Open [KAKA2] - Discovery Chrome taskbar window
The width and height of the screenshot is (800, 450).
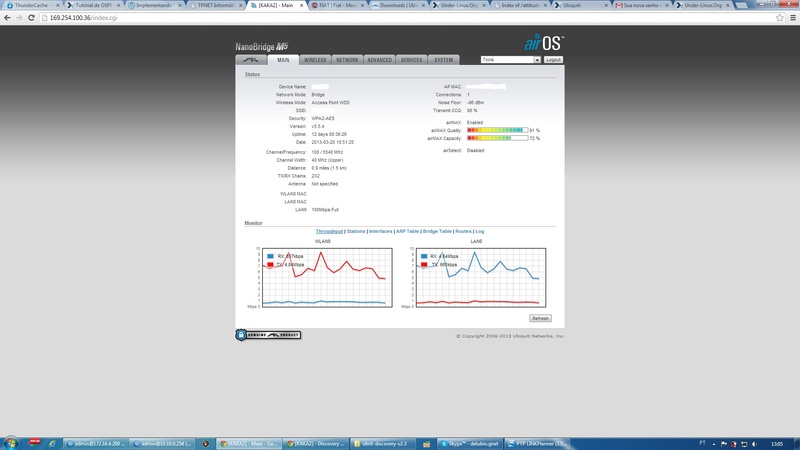[316, 443]
